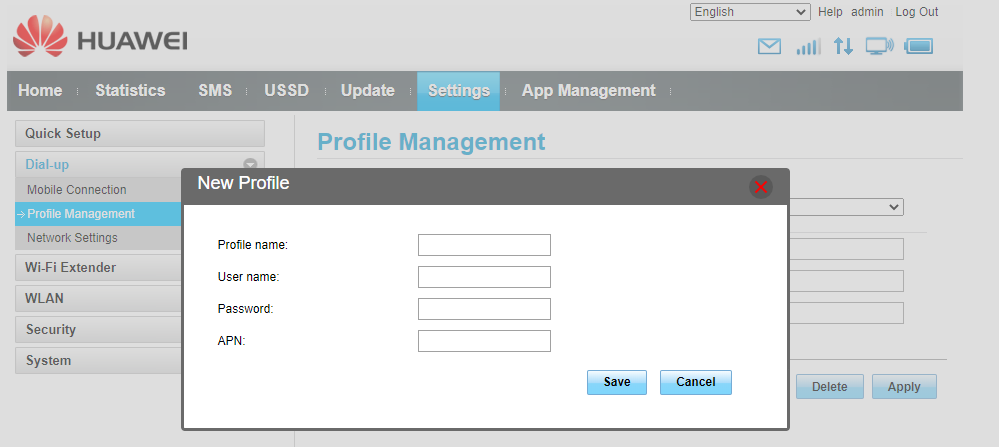Cancel the New Profile dialog
The height and width of the screenshot is (447, 999).
(696, 382)
